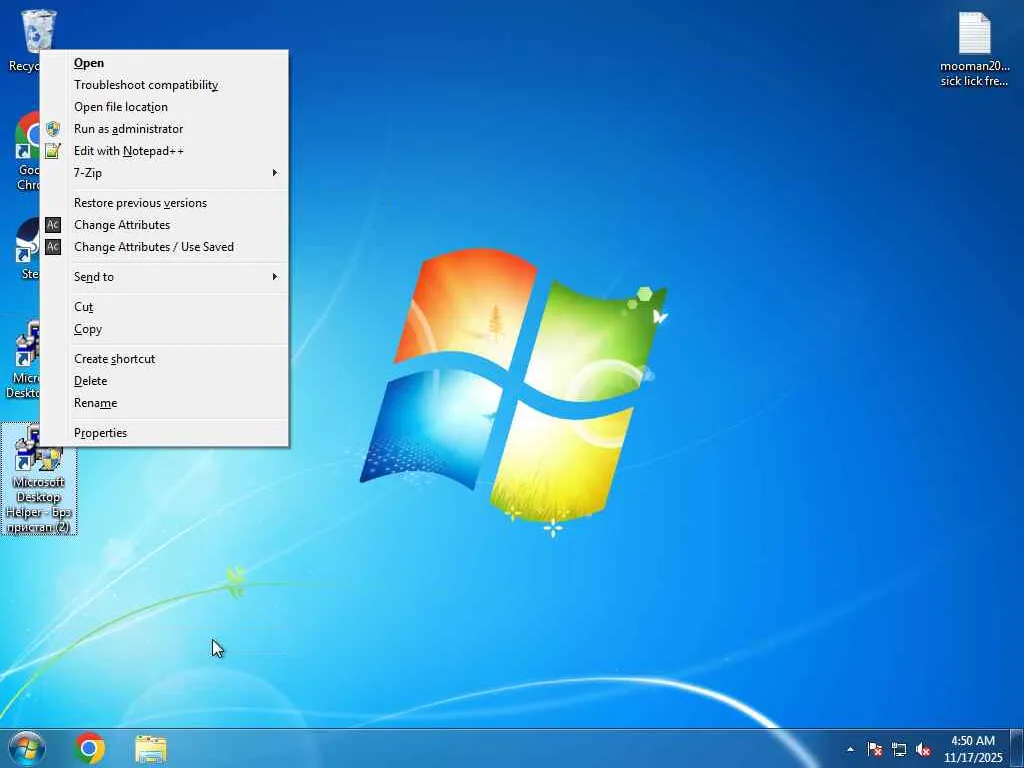Choose Run as administrator

point(164,129)
